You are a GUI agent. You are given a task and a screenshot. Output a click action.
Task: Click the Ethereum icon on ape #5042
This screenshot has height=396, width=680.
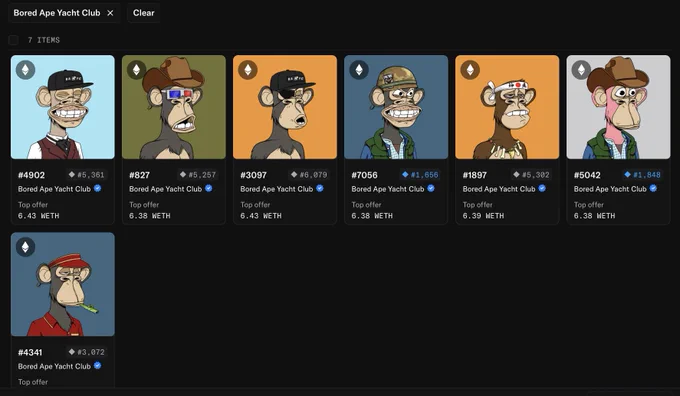pyautogui.click(x=581, y=70)
